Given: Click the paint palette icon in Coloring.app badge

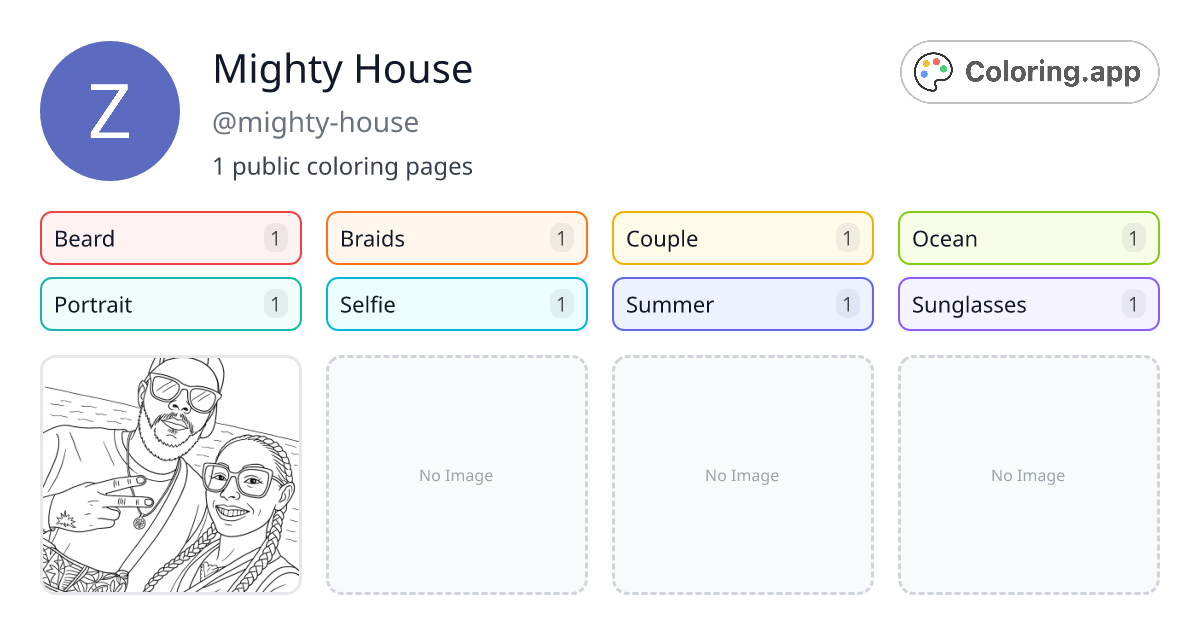Looking at the screenshot, I should [933, 71].
